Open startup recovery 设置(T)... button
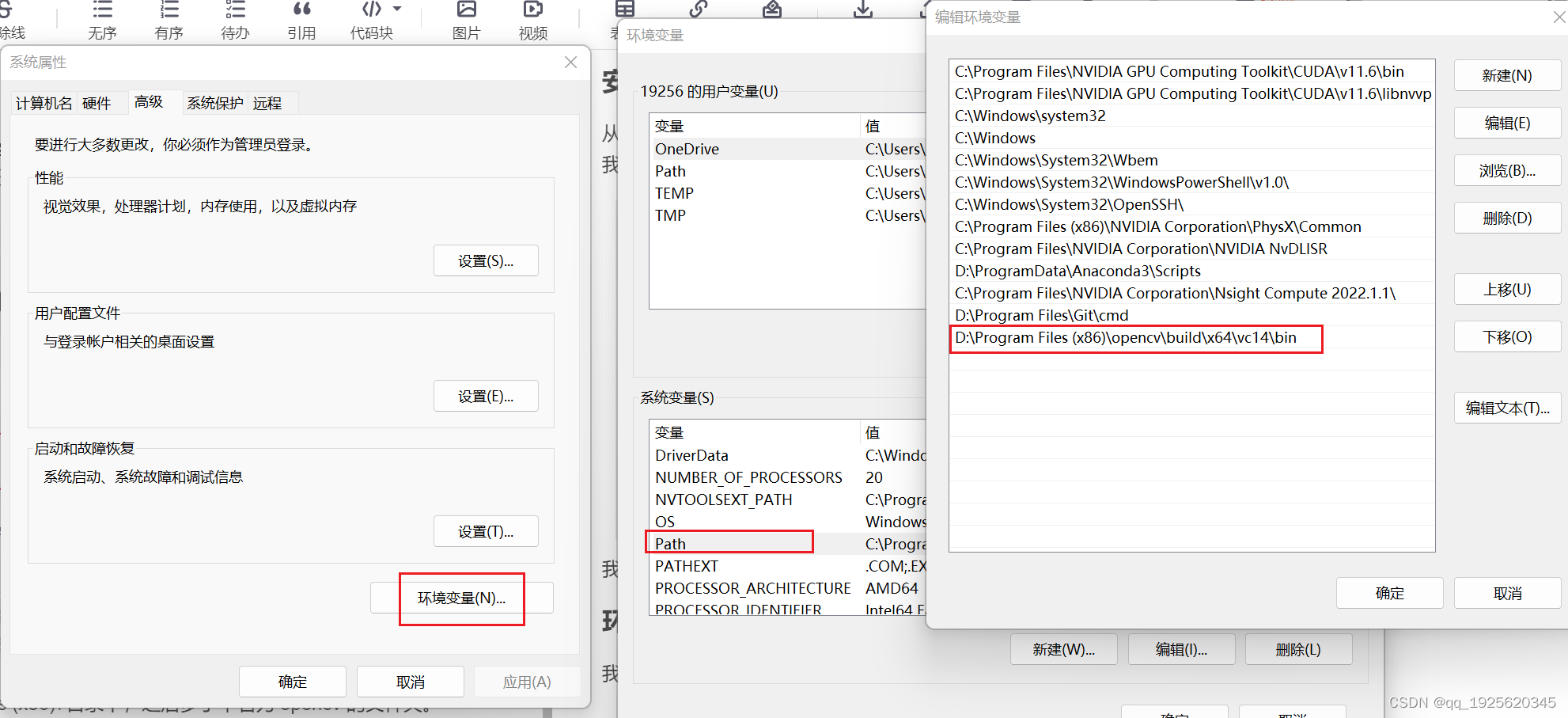This screenshot has height=718, width=1568. [x=486, y=531]
